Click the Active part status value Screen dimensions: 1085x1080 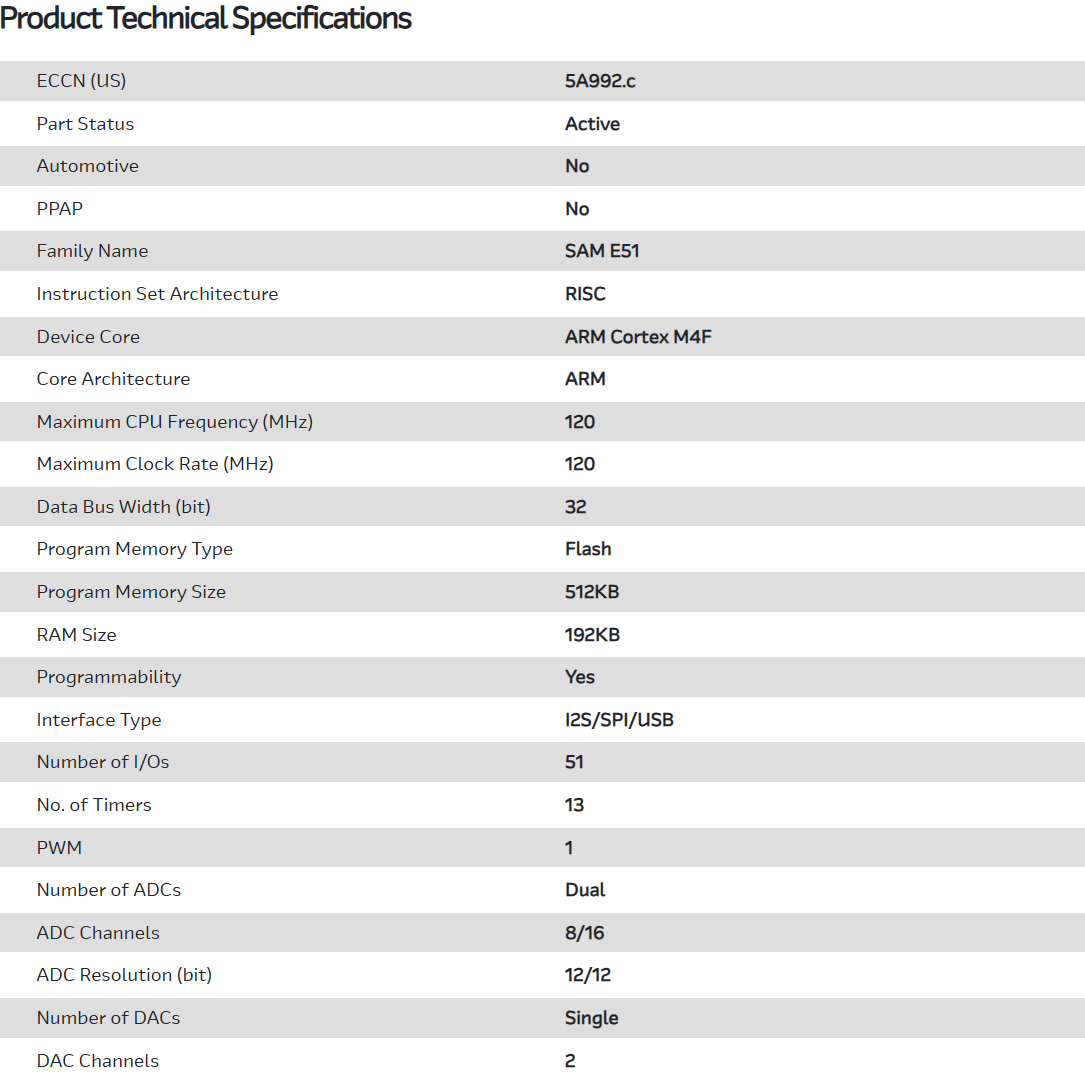coord(592,124)
